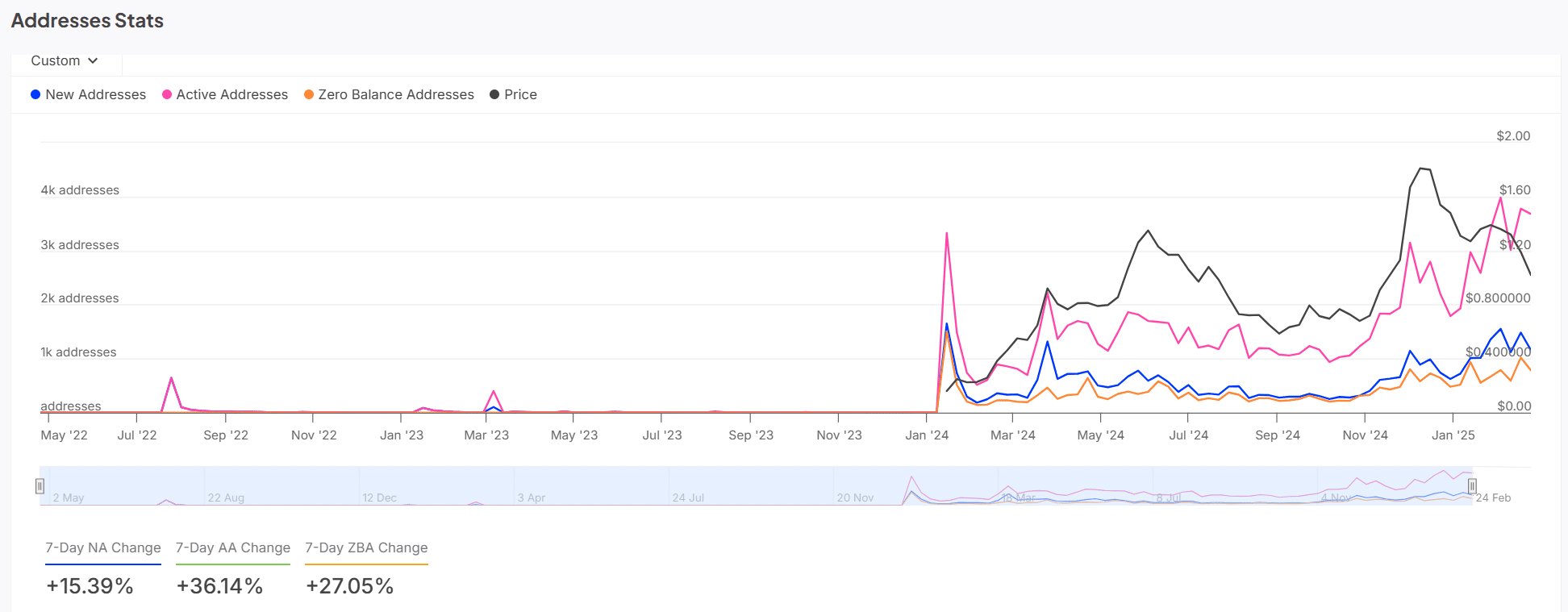Switch to the 7-Day AA Change tab
The image size is (1568, 612).
[233, 547]
